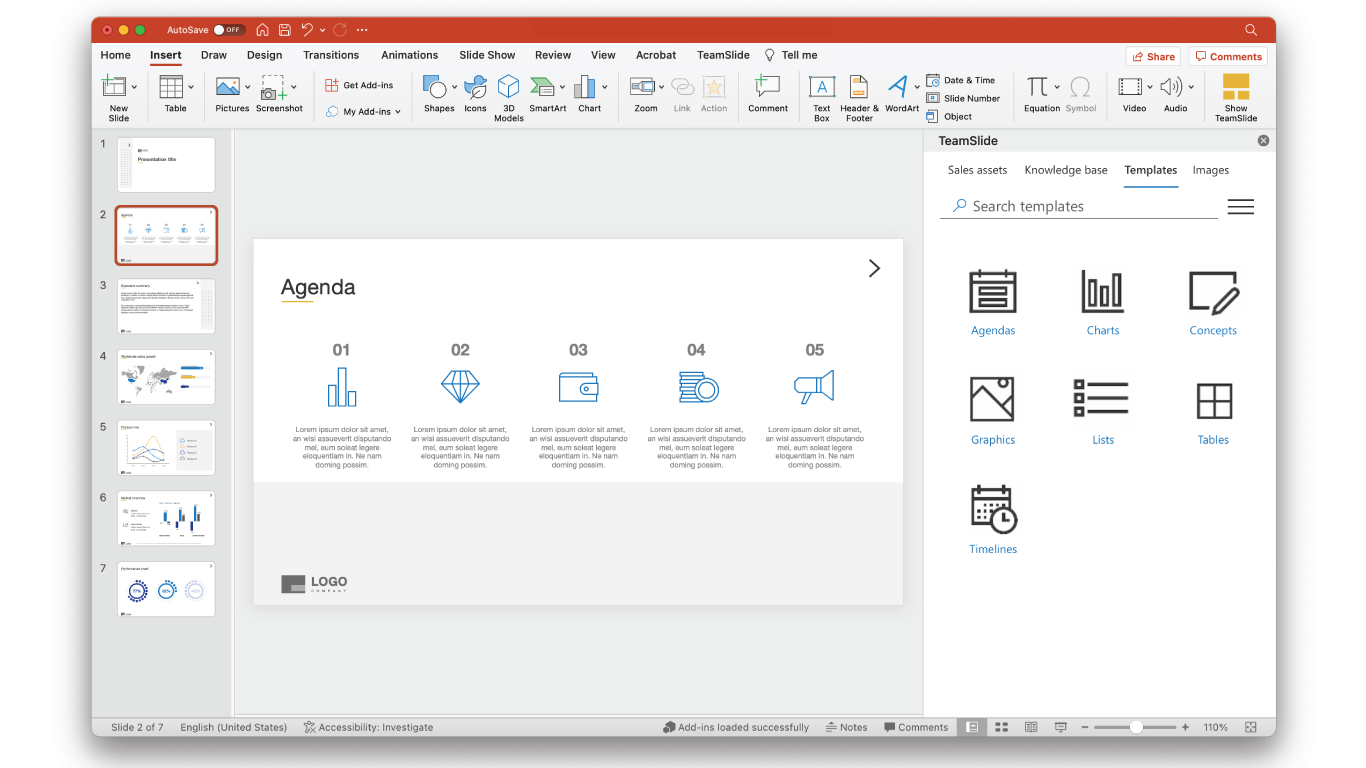Screen dimensions: 1366x768
Task: Click Get Add-ins
Action: click(359, 85)
